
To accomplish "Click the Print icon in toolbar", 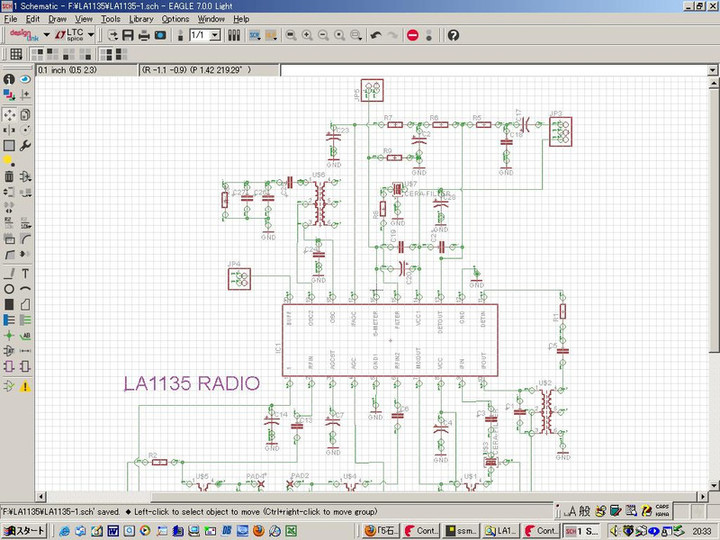I will point(144,35).
